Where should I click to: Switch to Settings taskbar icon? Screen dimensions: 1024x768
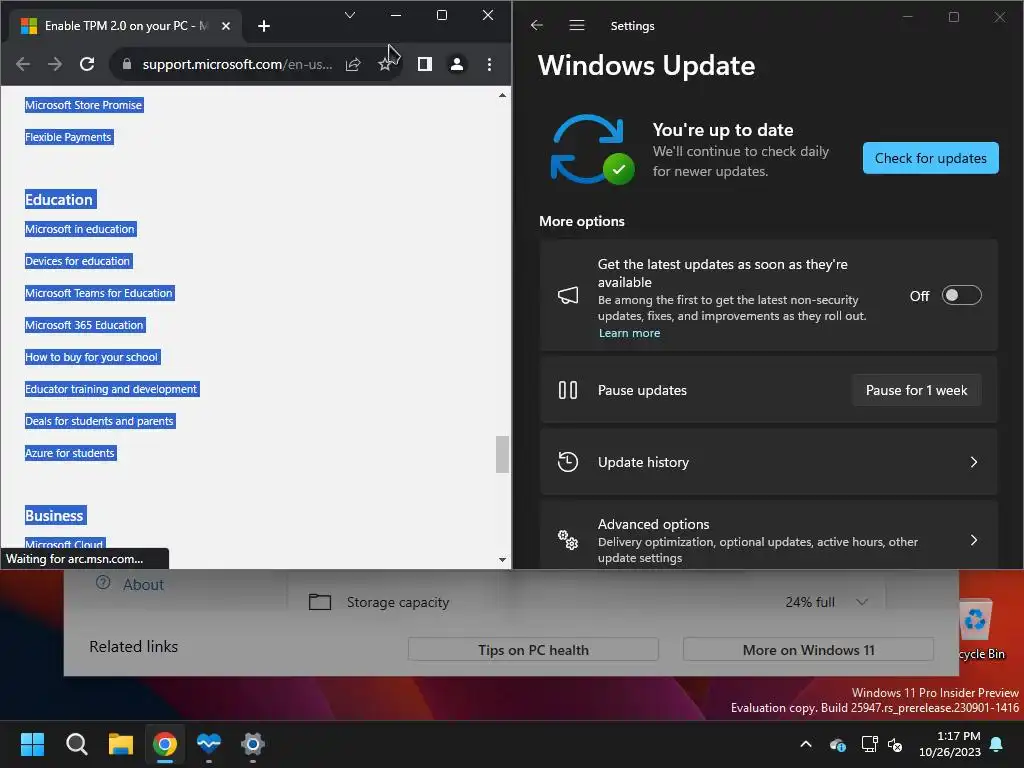pyautogui.click(x=253, y=744)
